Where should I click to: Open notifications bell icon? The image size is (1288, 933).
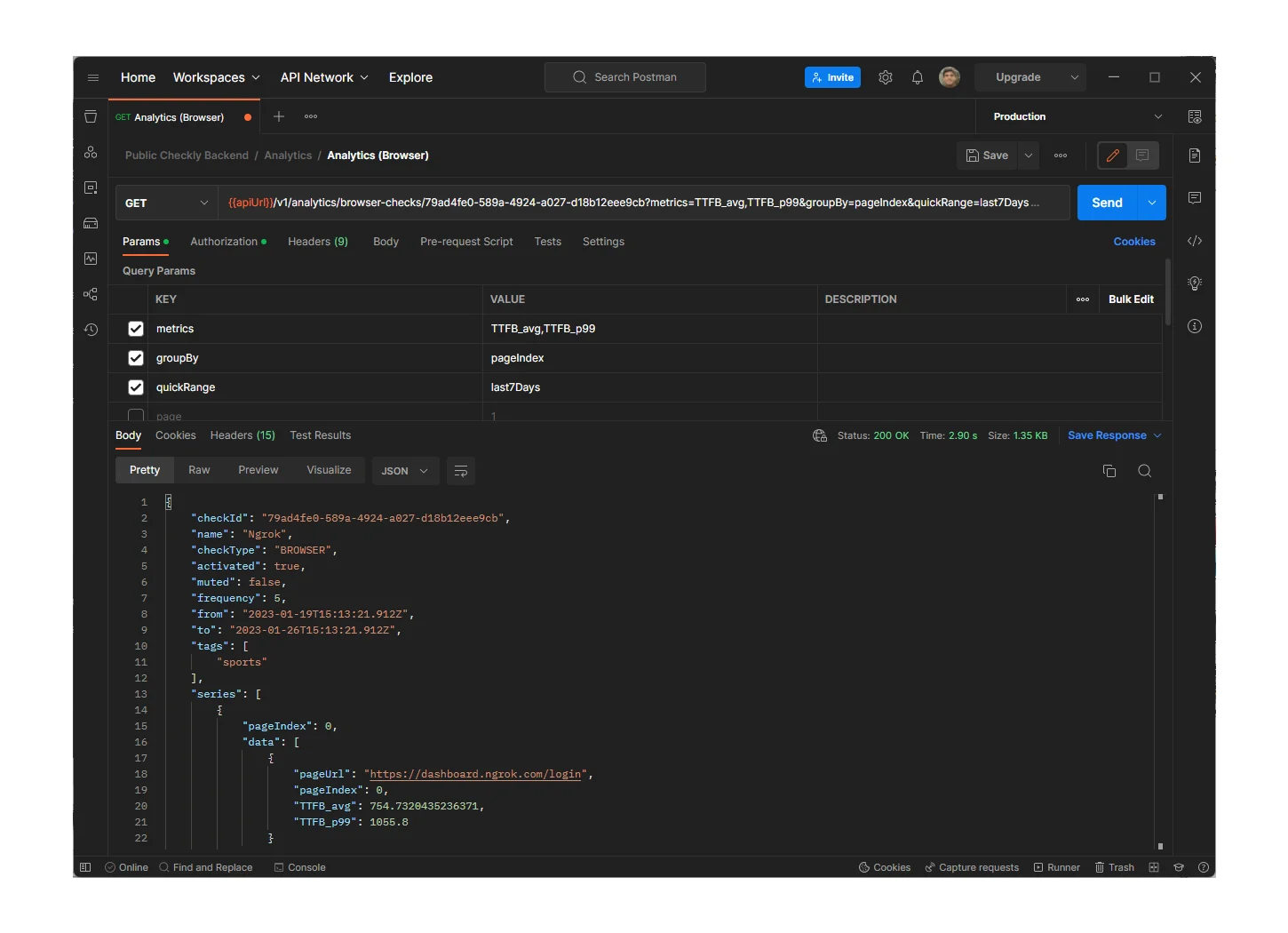click(x=918, y=77)
